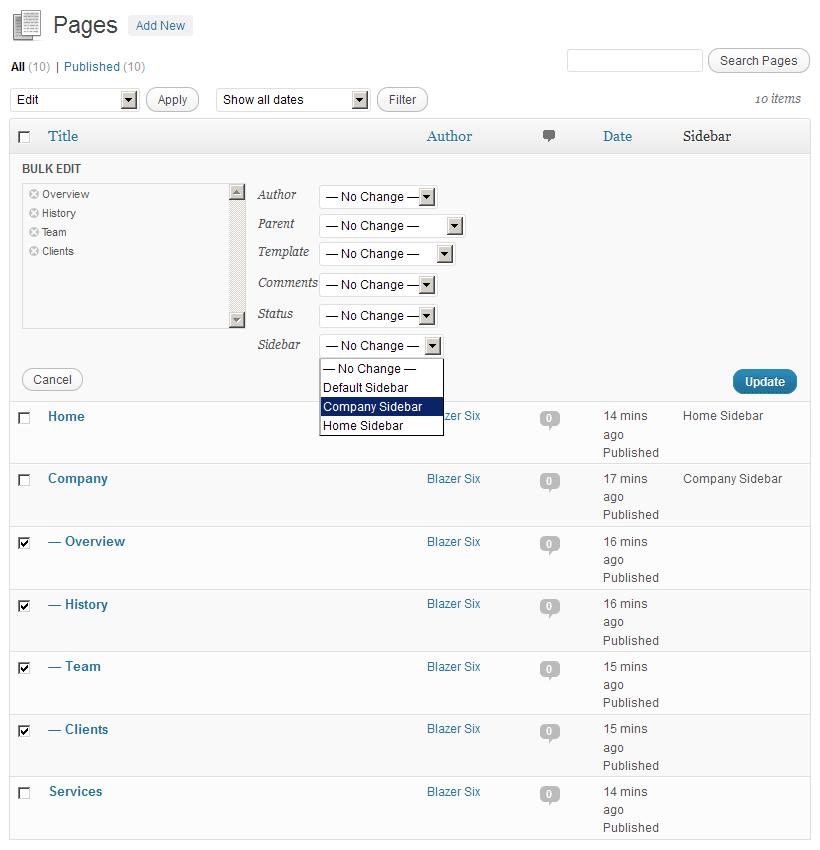Open the Team page title link
The width and height of the screenshot is (820, 850).
74,666
